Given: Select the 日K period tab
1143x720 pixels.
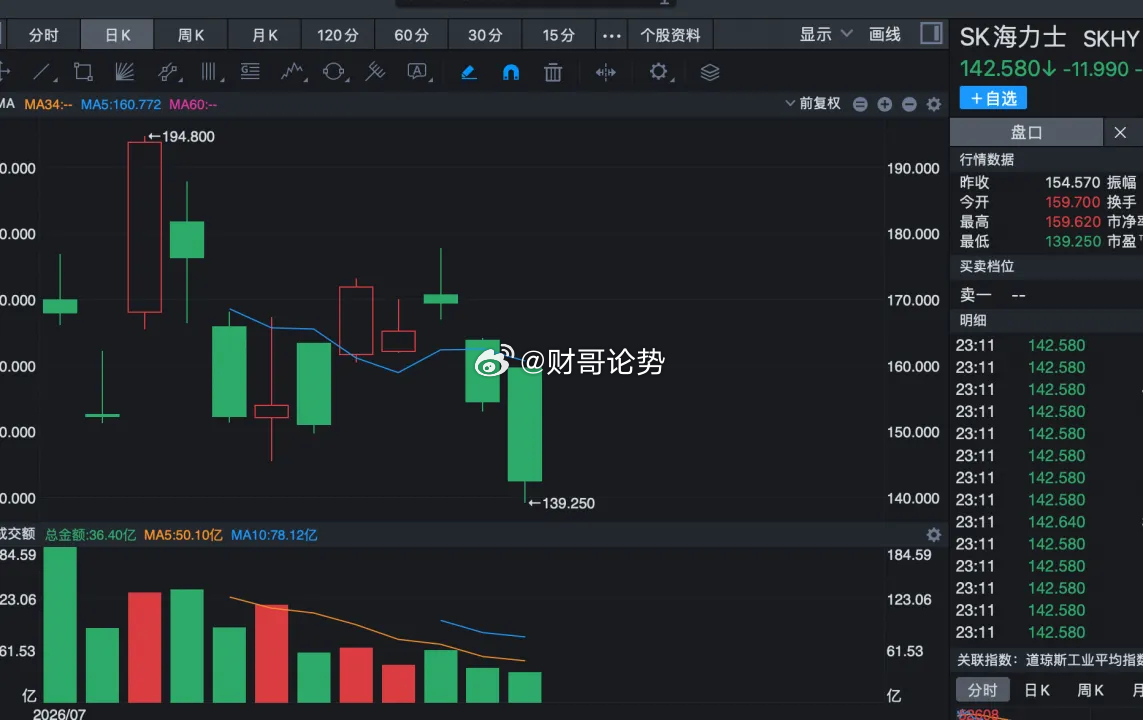Looking at the screenshot, I should (117, 35).
